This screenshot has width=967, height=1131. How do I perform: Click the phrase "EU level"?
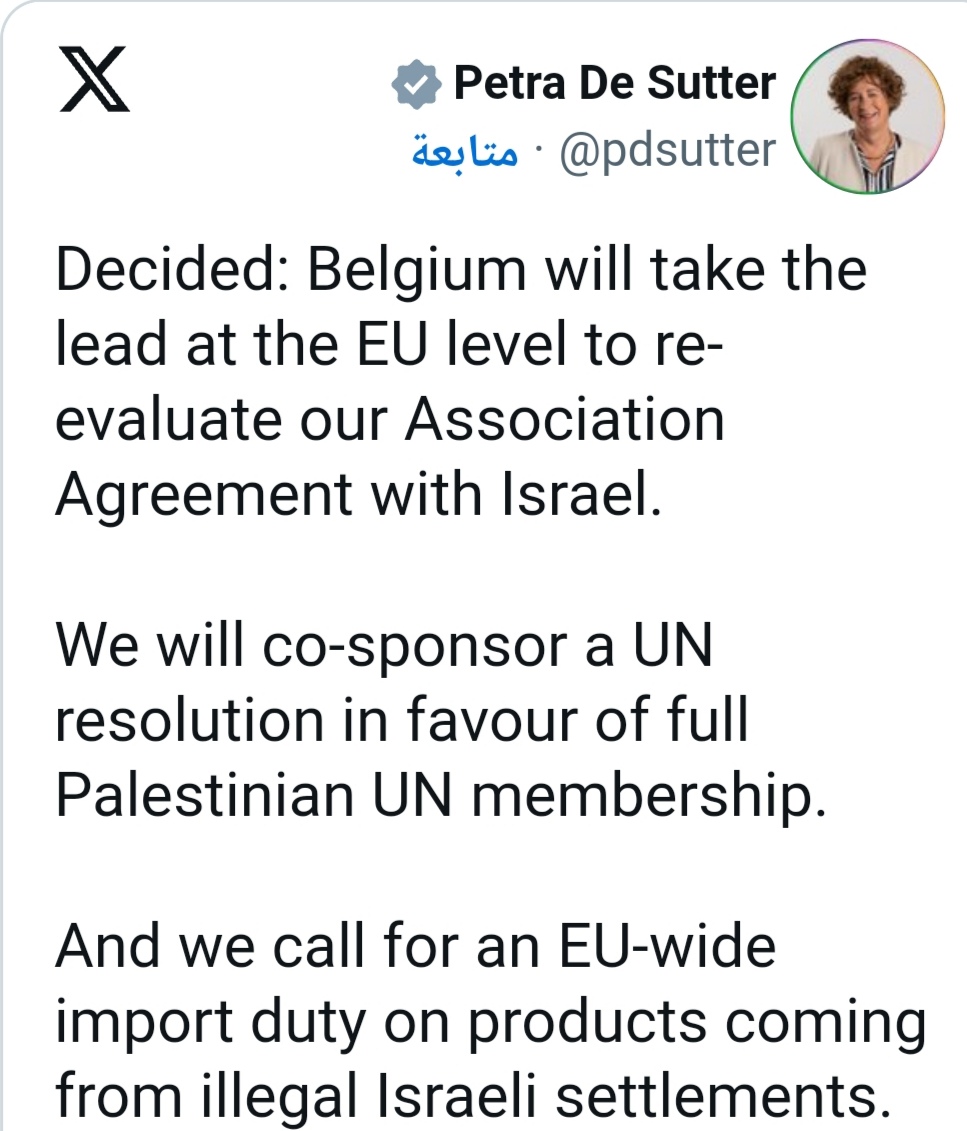(x=466, y=343)
